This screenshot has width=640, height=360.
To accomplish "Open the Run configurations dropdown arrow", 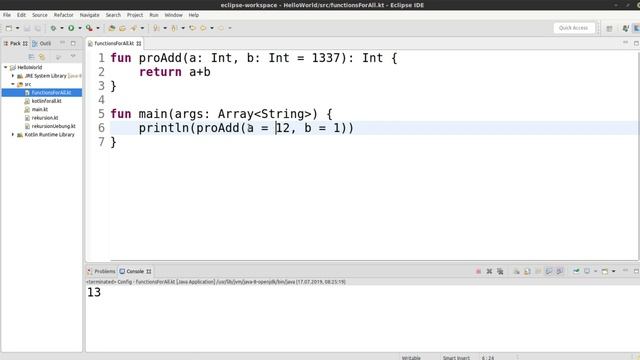I will tap(80, 28).
